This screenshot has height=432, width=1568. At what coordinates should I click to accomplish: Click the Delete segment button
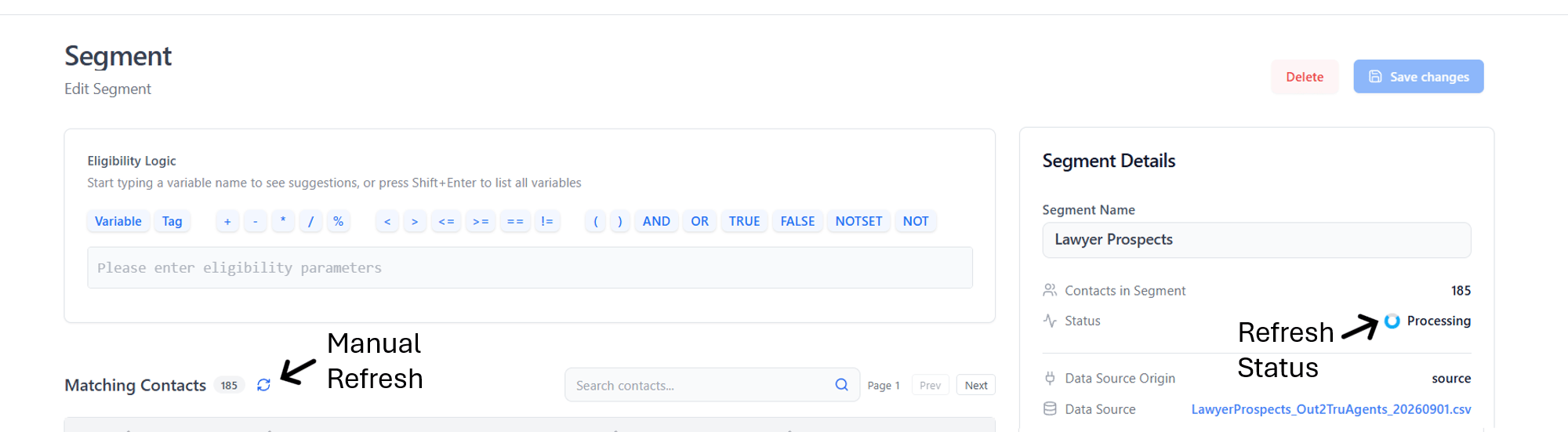pyautogui.click(x=1305, y=77)
